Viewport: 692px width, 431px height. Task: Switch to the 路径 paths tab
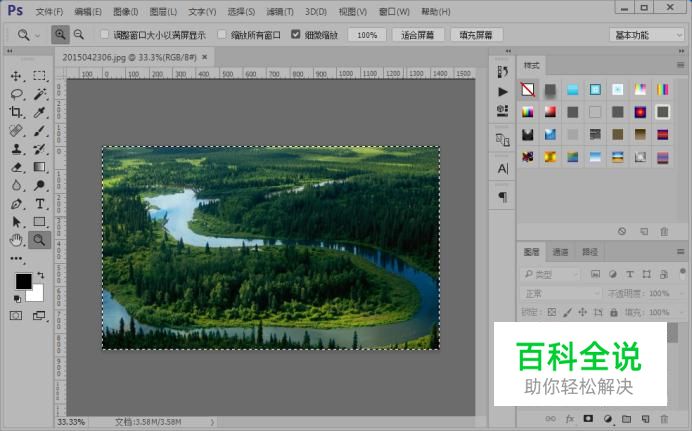click(590, 252)
